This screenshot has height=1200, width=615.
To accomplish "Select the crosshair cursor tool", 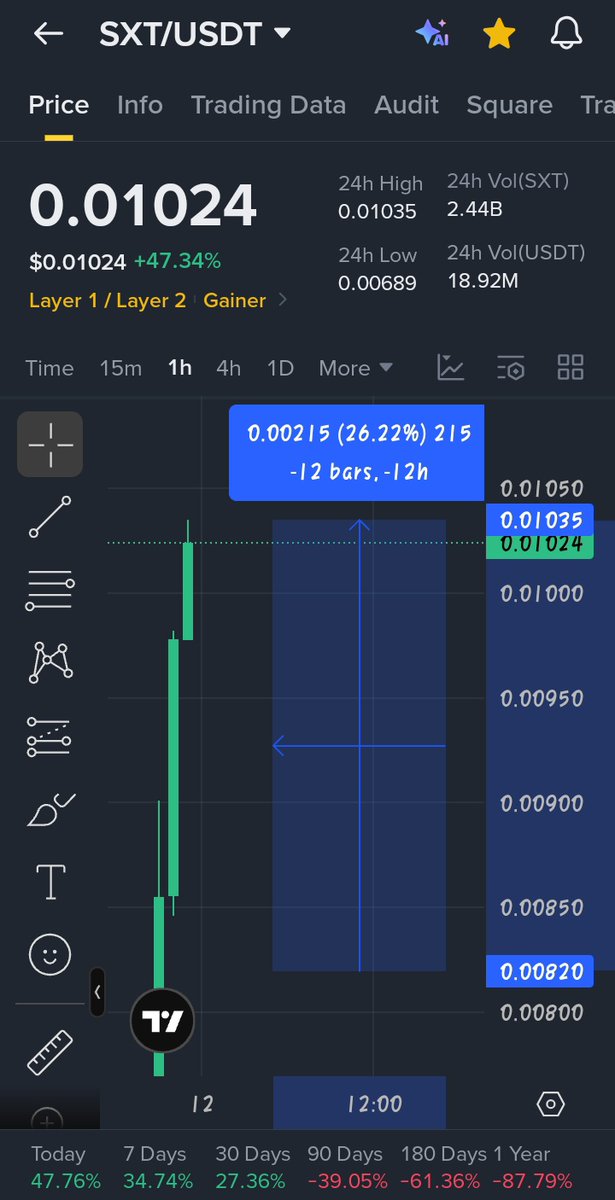I will [50, 444].
